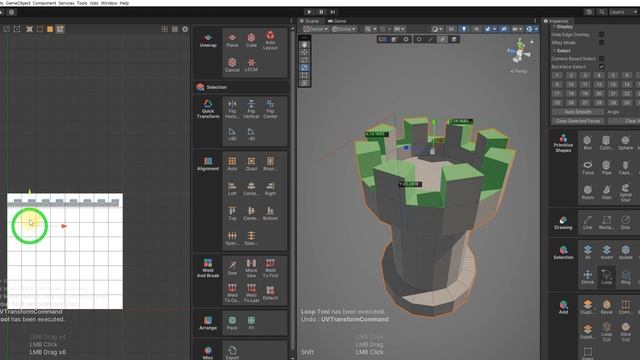Click the Fit arrange tool
640x360 pixels.
click(251, 323)
